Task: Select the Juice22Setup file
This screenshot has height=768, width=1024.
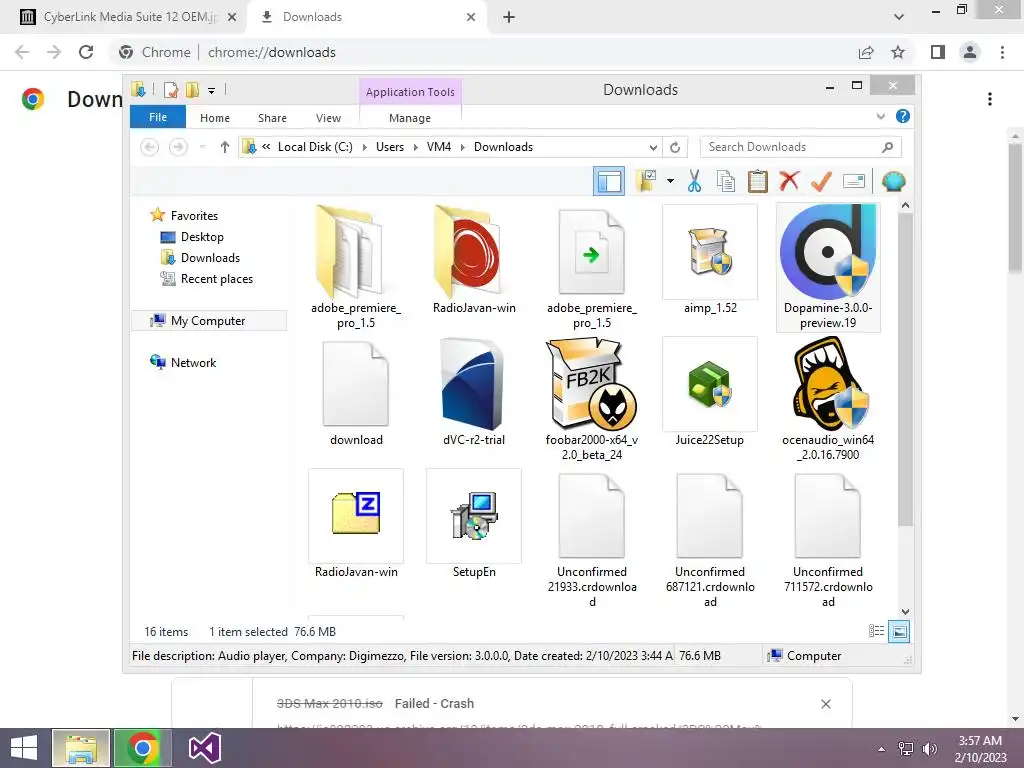Action: [x=710, y=392]
